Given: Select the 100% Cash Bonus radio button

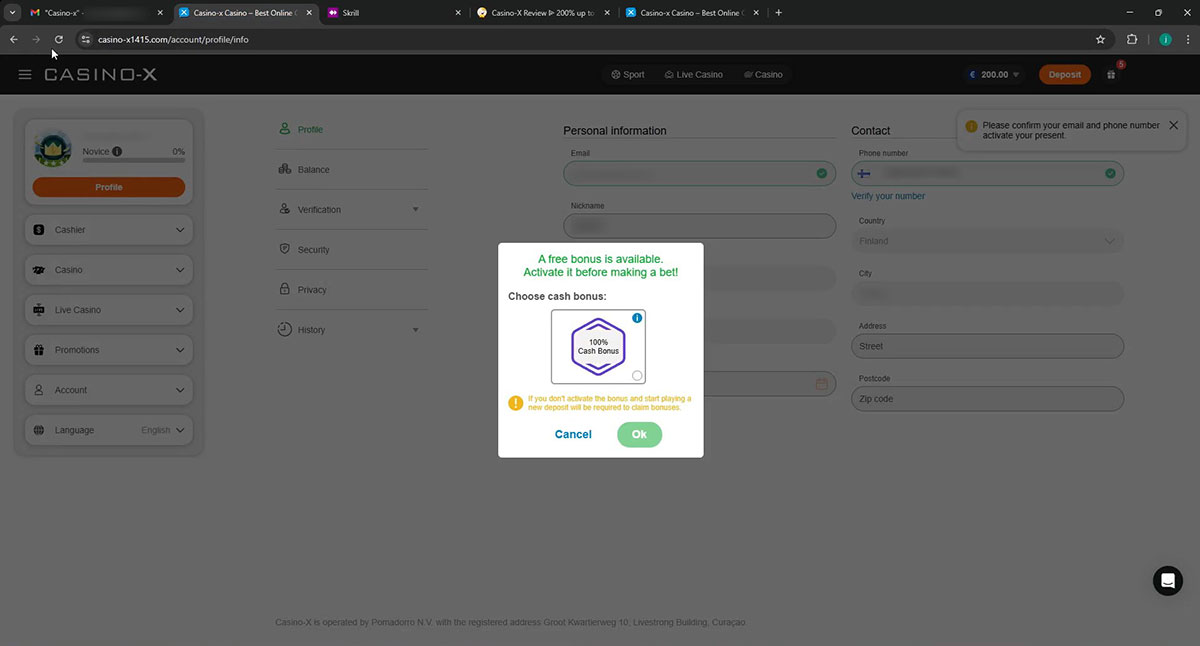Looking at the screenshot, I should pyautogui.click(x=637, y=376).
